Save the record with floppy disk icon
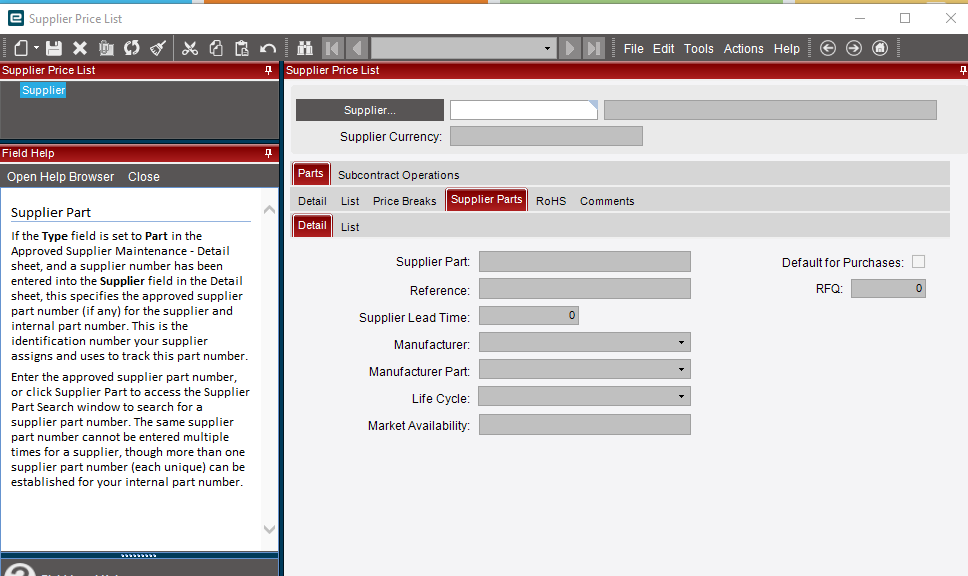The width and height of the screenshot is (968, 576). tap(54, 48)
